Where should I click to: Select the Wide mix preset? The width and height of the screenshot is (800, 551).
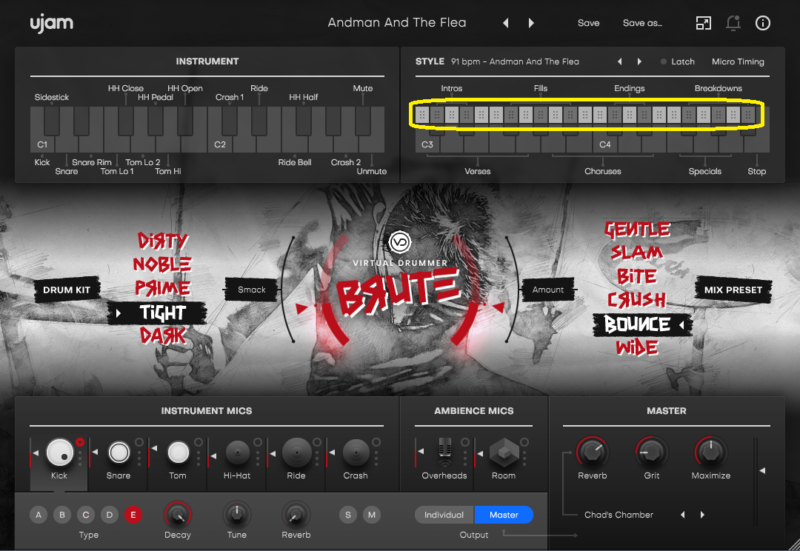[637, 348]
